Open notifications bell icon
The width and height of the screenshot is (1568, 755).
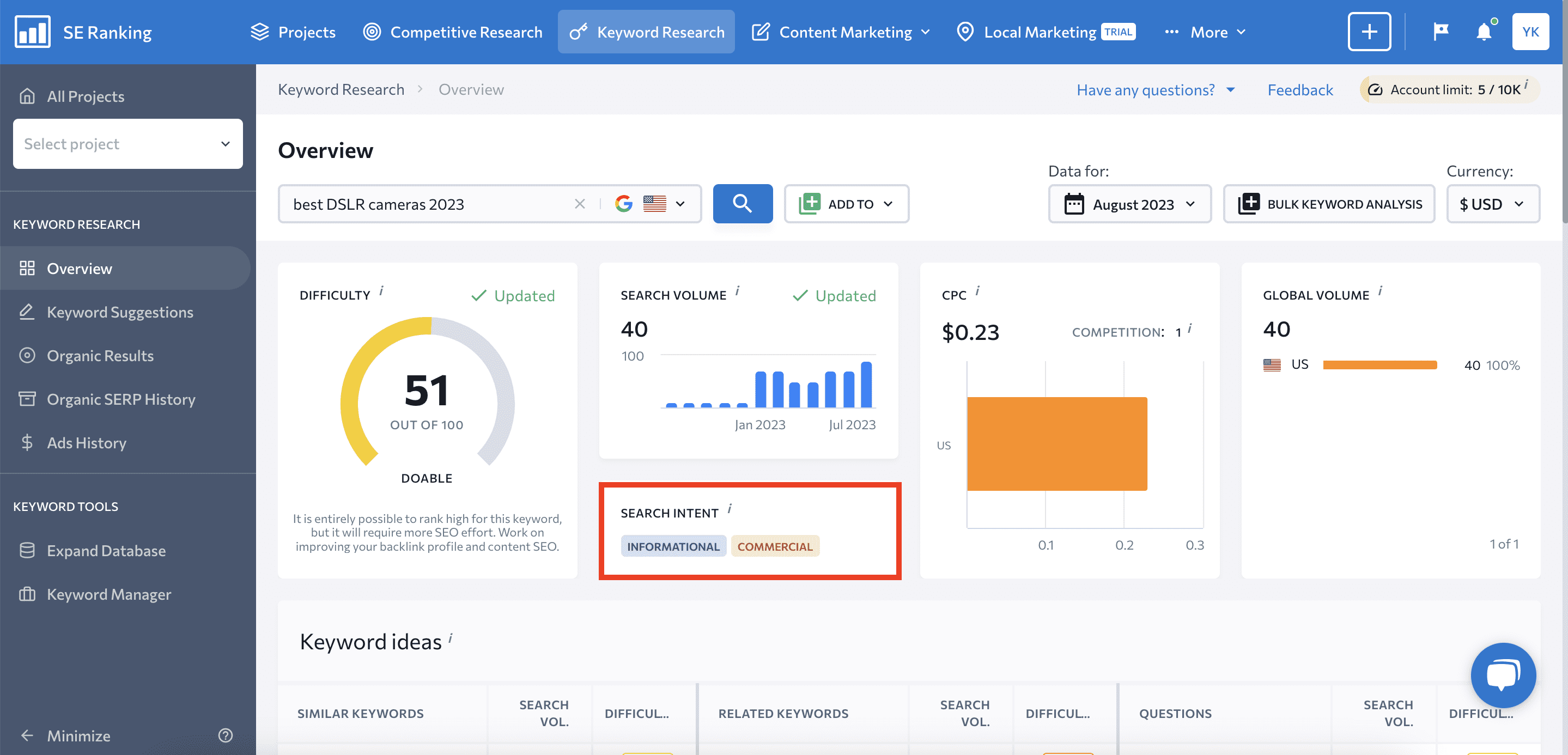(x=1484, y=32)
